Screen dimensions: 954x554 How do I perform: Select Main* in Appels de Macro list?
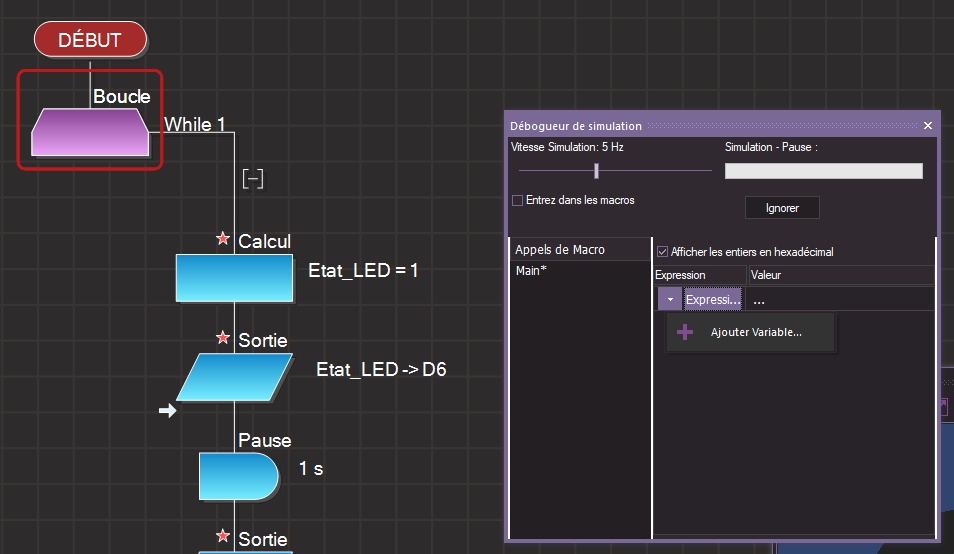pos(531,271)
